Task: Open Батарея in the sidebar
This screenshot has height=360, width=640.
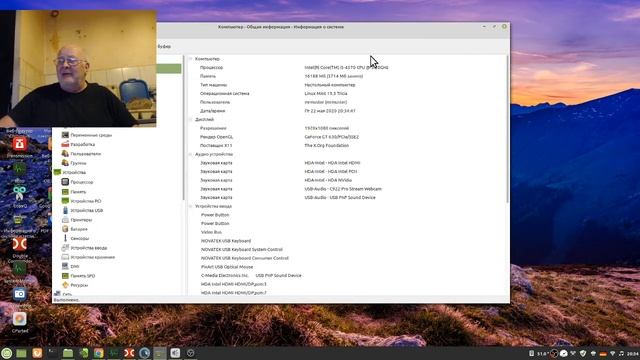Action: (x=79, y=229)
